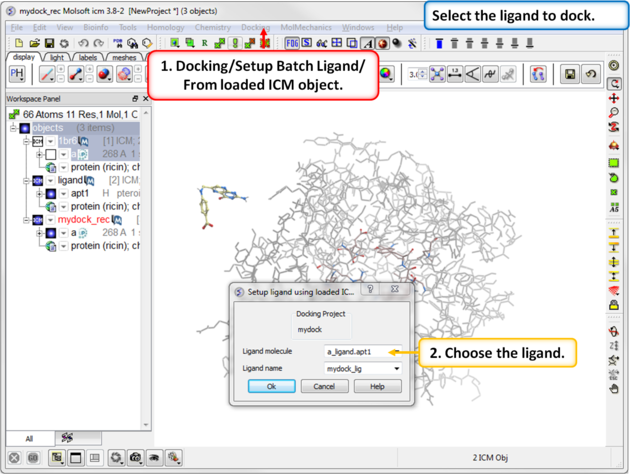Viewport: 630px width, 474px height.
Task: Open the color palette wheel button
Action: coord(385,74)
